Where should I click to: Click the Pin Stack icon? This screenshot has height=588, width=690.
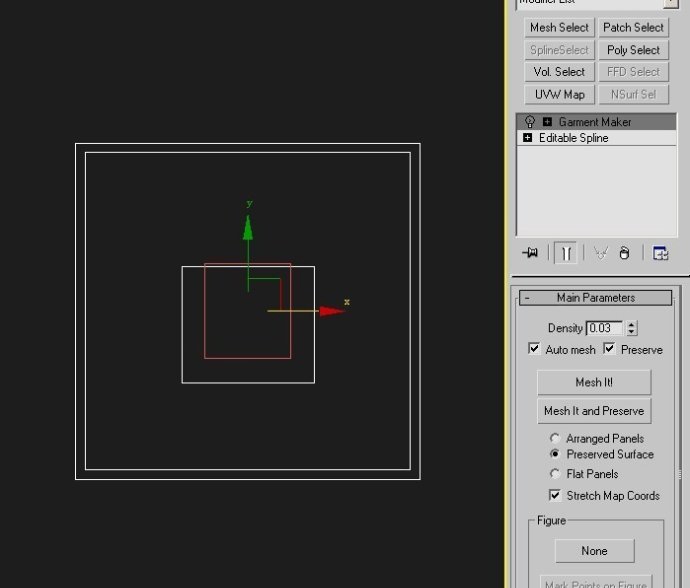(x=530, y=253)
